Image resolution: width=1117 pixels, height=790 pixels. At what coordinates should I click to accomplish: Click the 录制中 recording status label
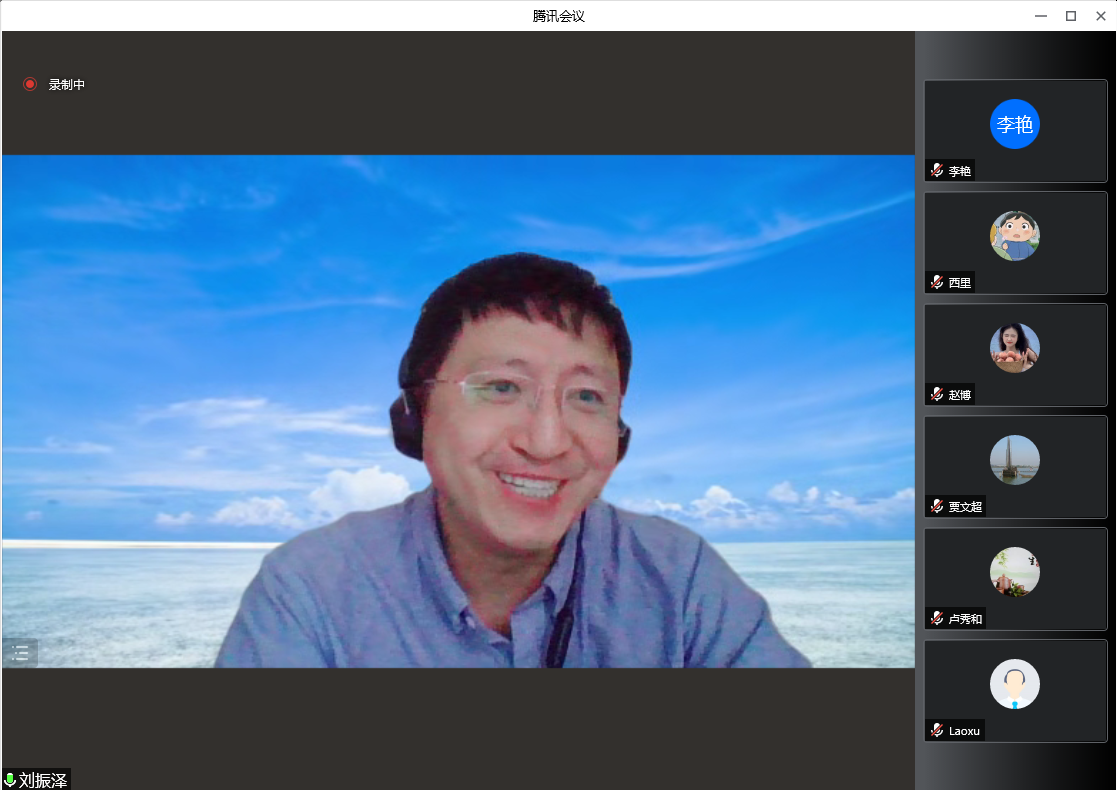click(67, 85)
